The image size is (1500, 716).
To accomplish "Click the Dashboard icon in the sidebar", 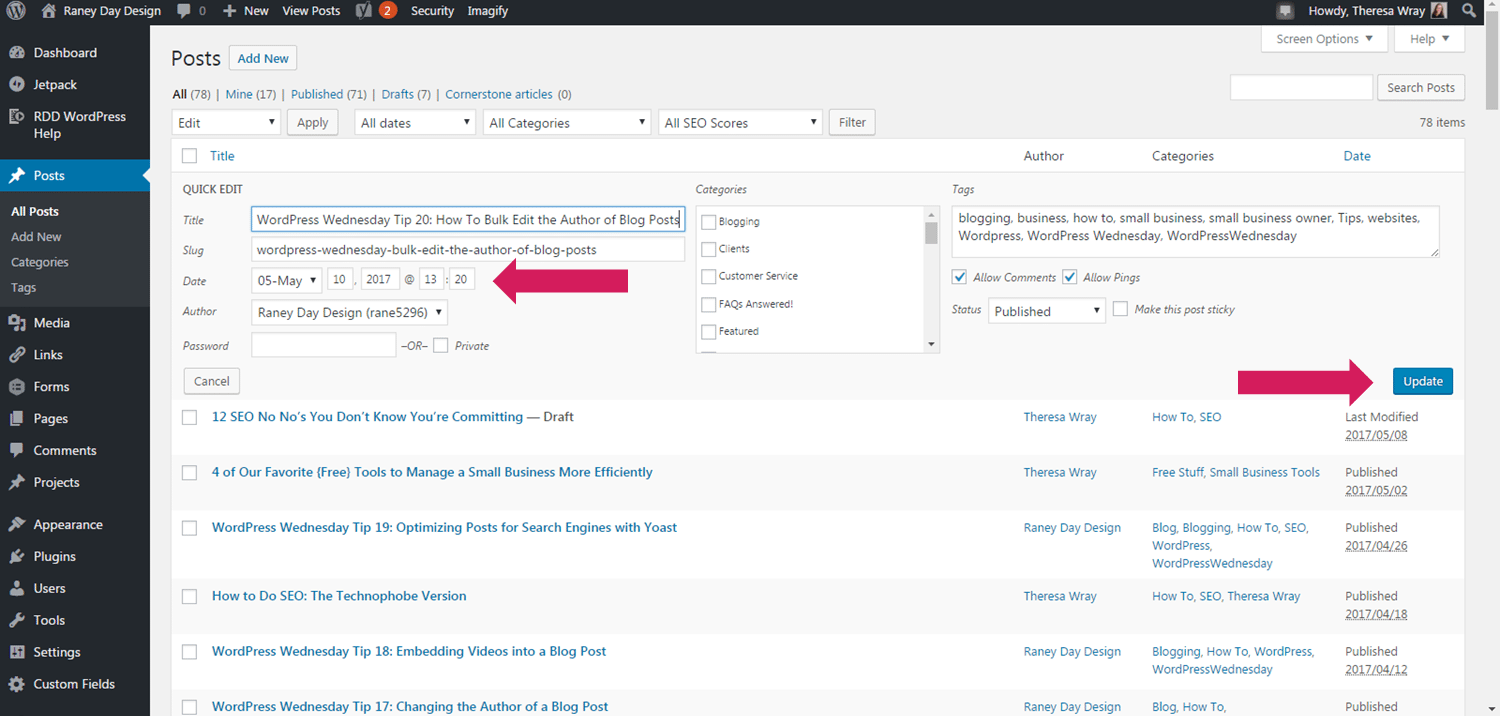I will click(17, 53).
